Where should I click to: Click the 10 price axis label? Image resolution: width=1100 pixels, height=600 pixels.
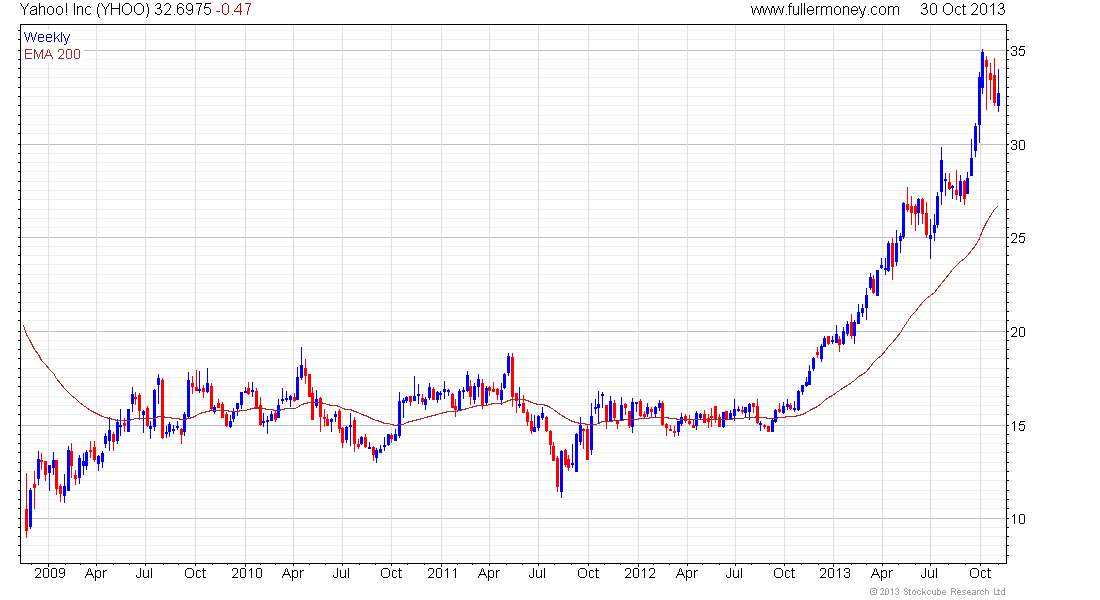pos(1017,519)
